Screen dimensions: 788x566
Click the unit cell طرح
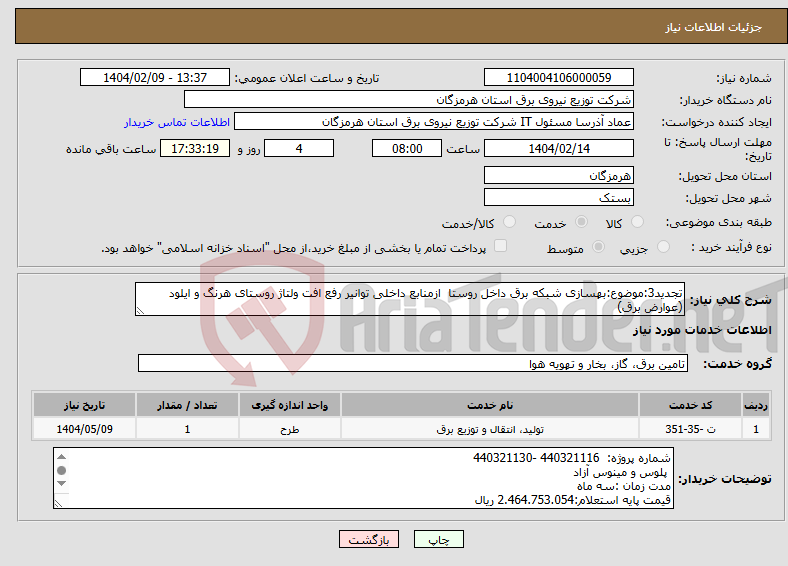tap(289, 429)
